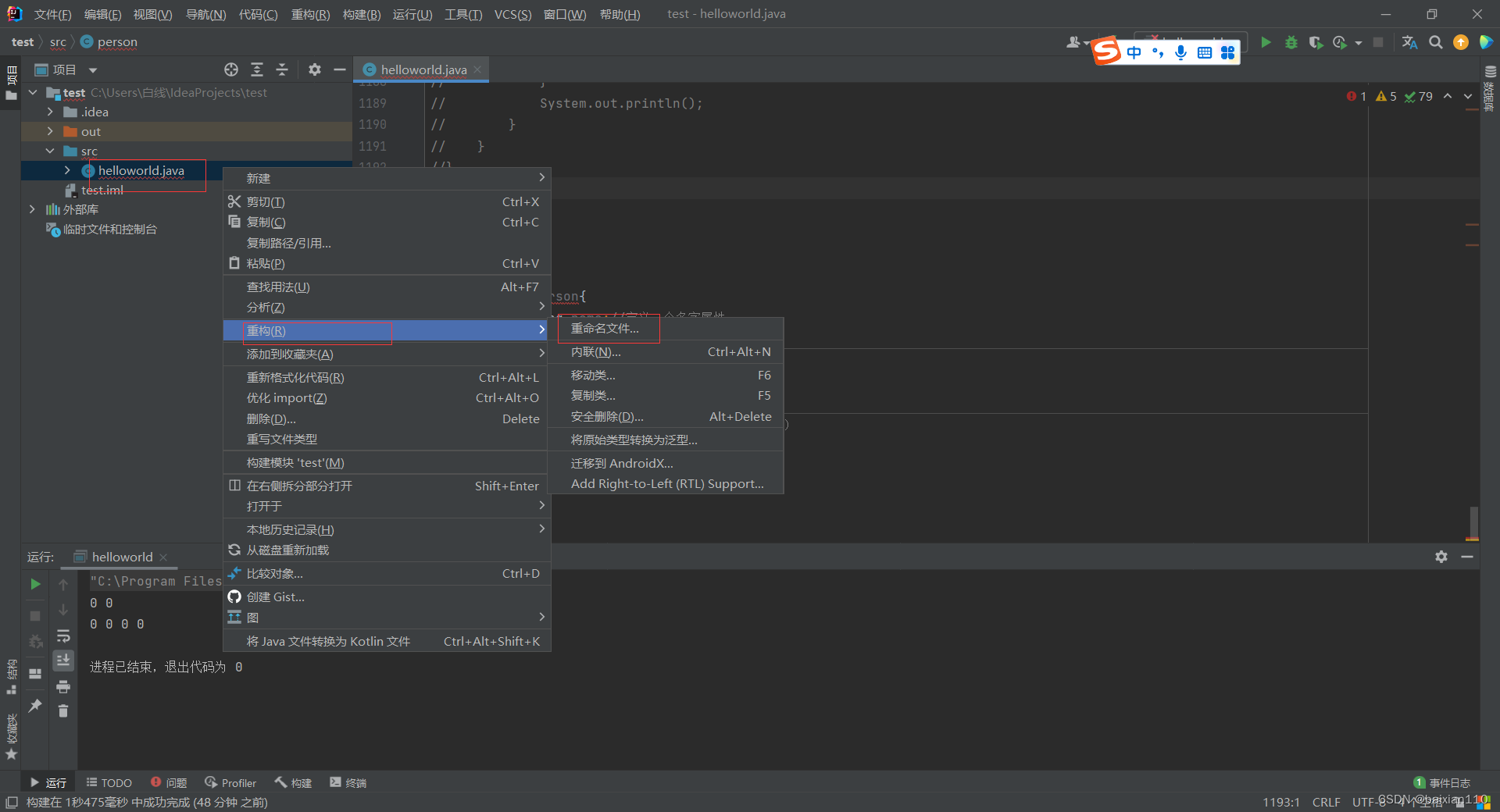The width and height of the screenshot is (1500, 812).
Task: Click the orange update arrow icon
Action: pyautogui.click(x=1460, y=42)
